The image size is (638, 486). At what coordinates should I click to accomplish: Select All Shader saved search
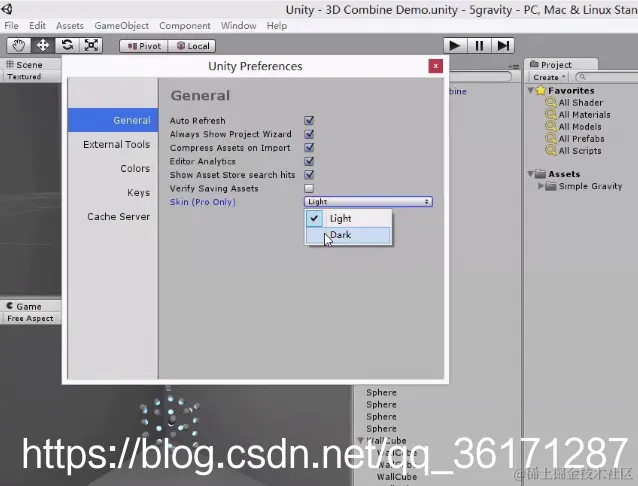click(x=580, y=103)
